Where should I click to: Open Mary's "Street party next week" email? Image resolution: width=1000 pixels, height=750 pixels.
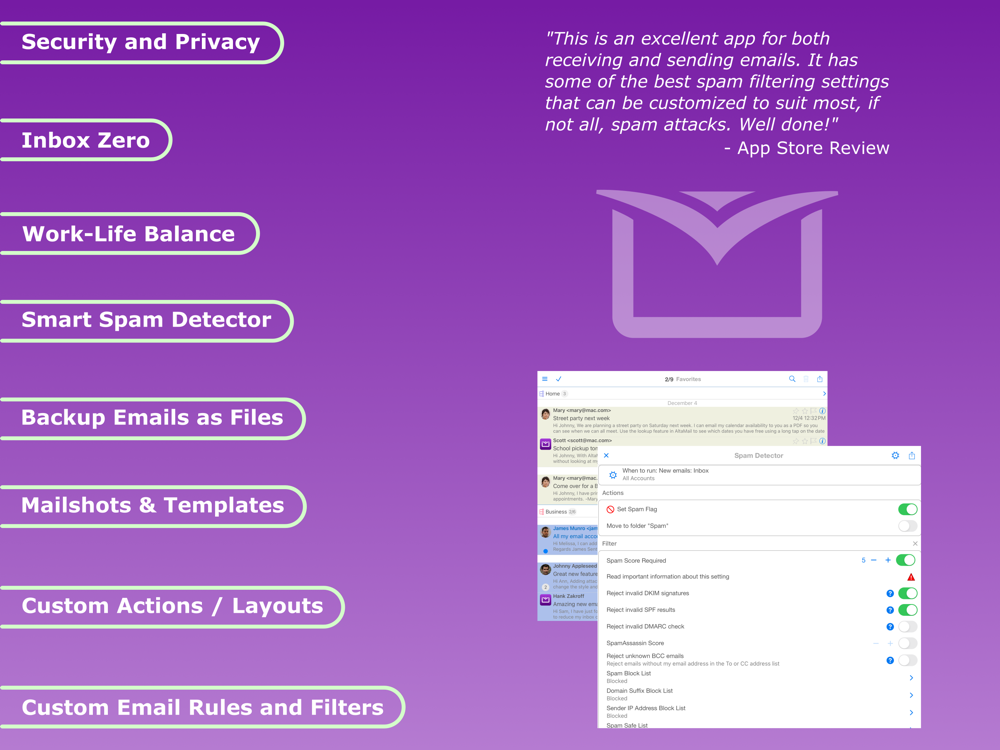coord(682,422)
